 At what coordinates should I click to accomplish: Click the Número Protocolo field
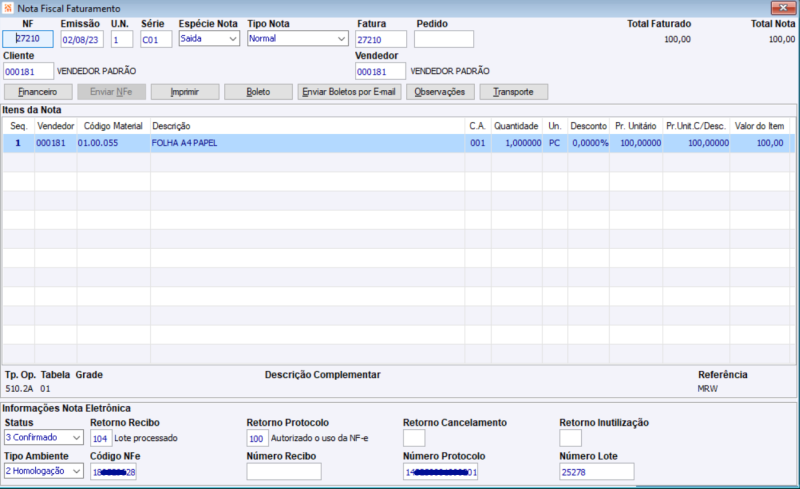(440, 472)
